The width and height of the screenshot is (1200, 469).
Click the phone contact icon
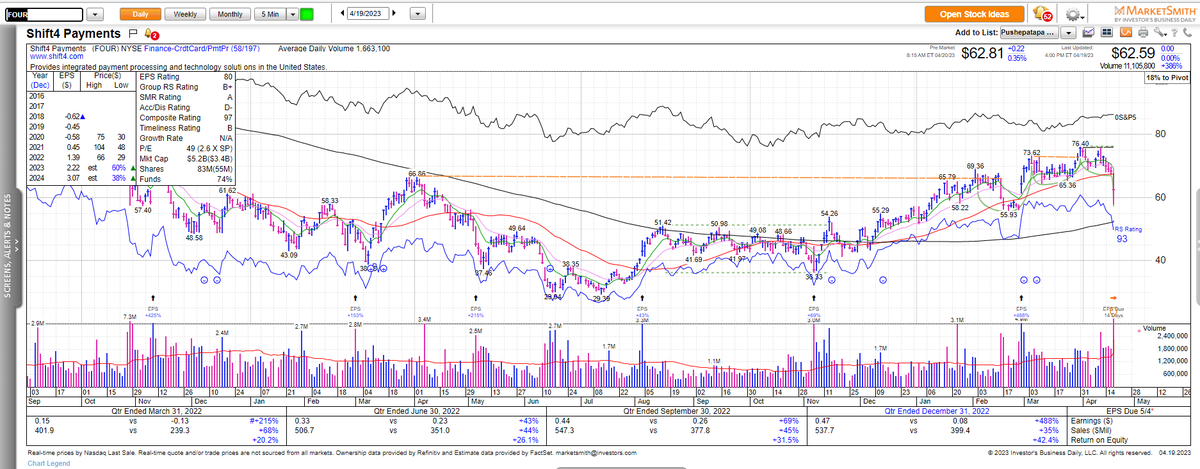pos(1187,33)
